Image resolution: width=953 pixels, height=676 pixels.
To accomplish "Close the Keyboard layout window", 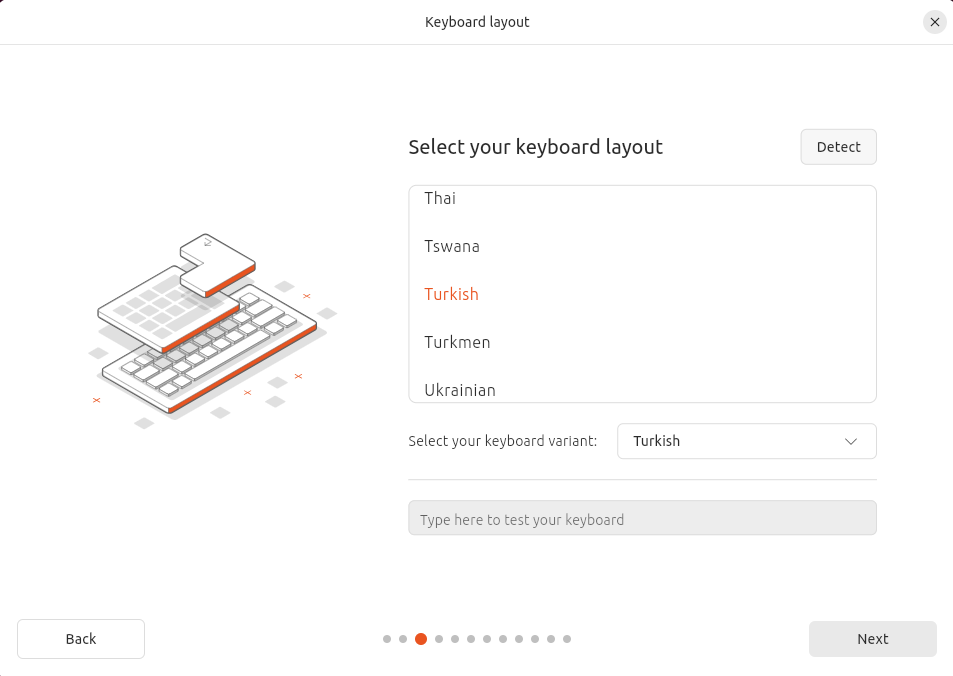I will click(x=934, y=22).
